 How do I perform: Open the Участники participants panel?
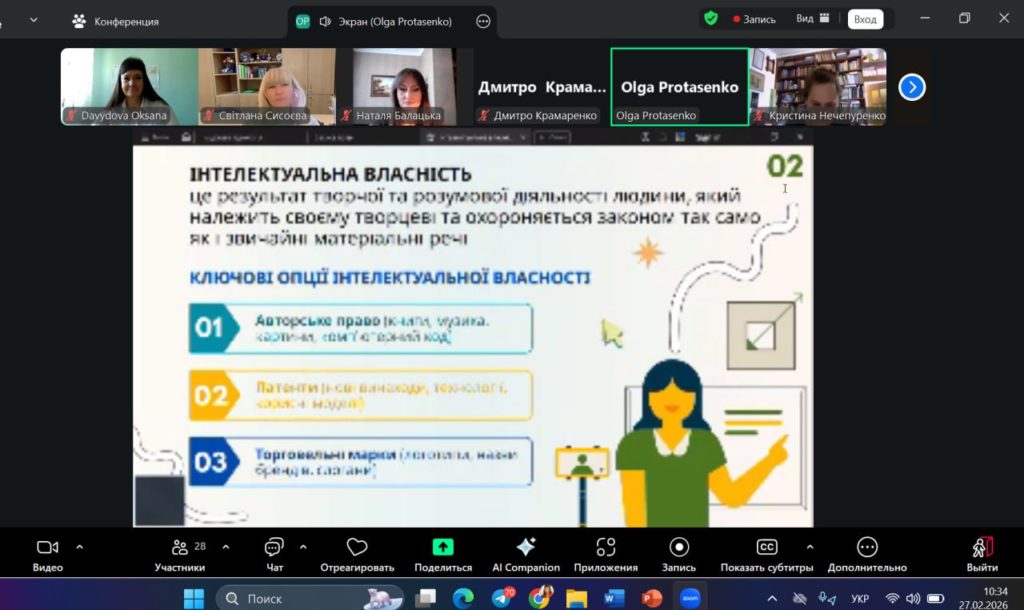coord(180,548)
